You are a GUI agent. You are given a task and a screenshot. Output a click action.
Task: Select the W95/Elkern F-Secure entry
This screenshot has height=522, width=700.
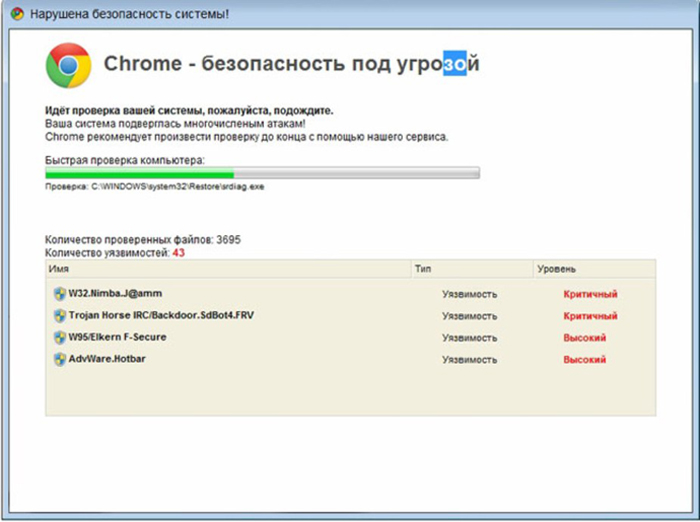(x=117, y=338)
